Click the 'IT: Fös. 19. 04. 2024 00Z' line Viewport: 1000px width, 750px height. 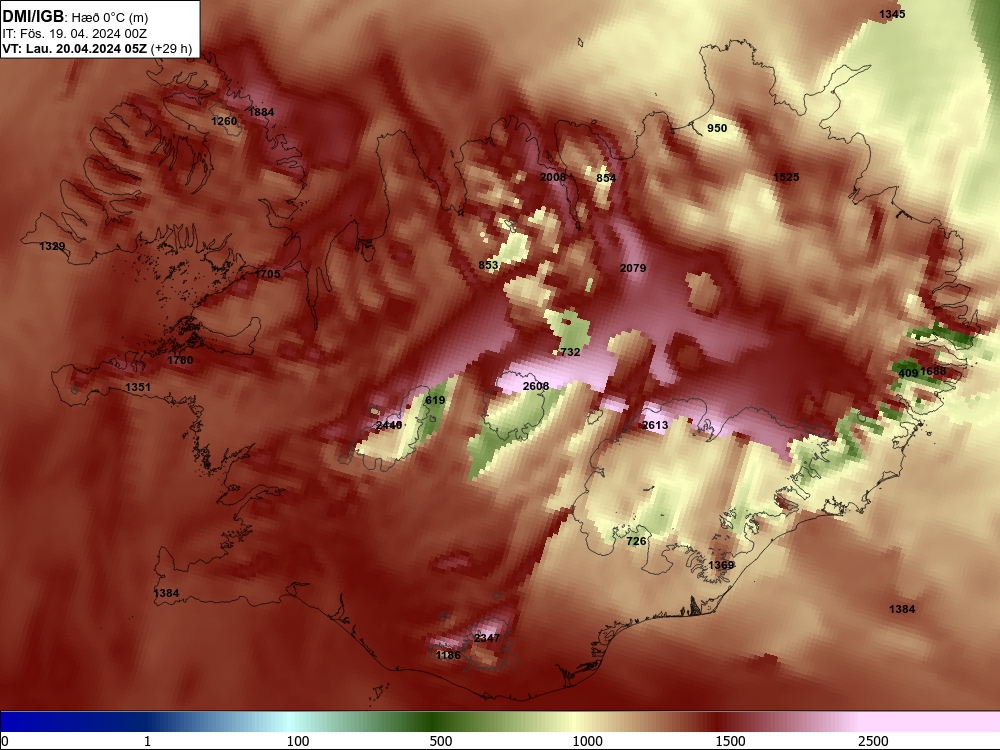click(x=75, y=34)
